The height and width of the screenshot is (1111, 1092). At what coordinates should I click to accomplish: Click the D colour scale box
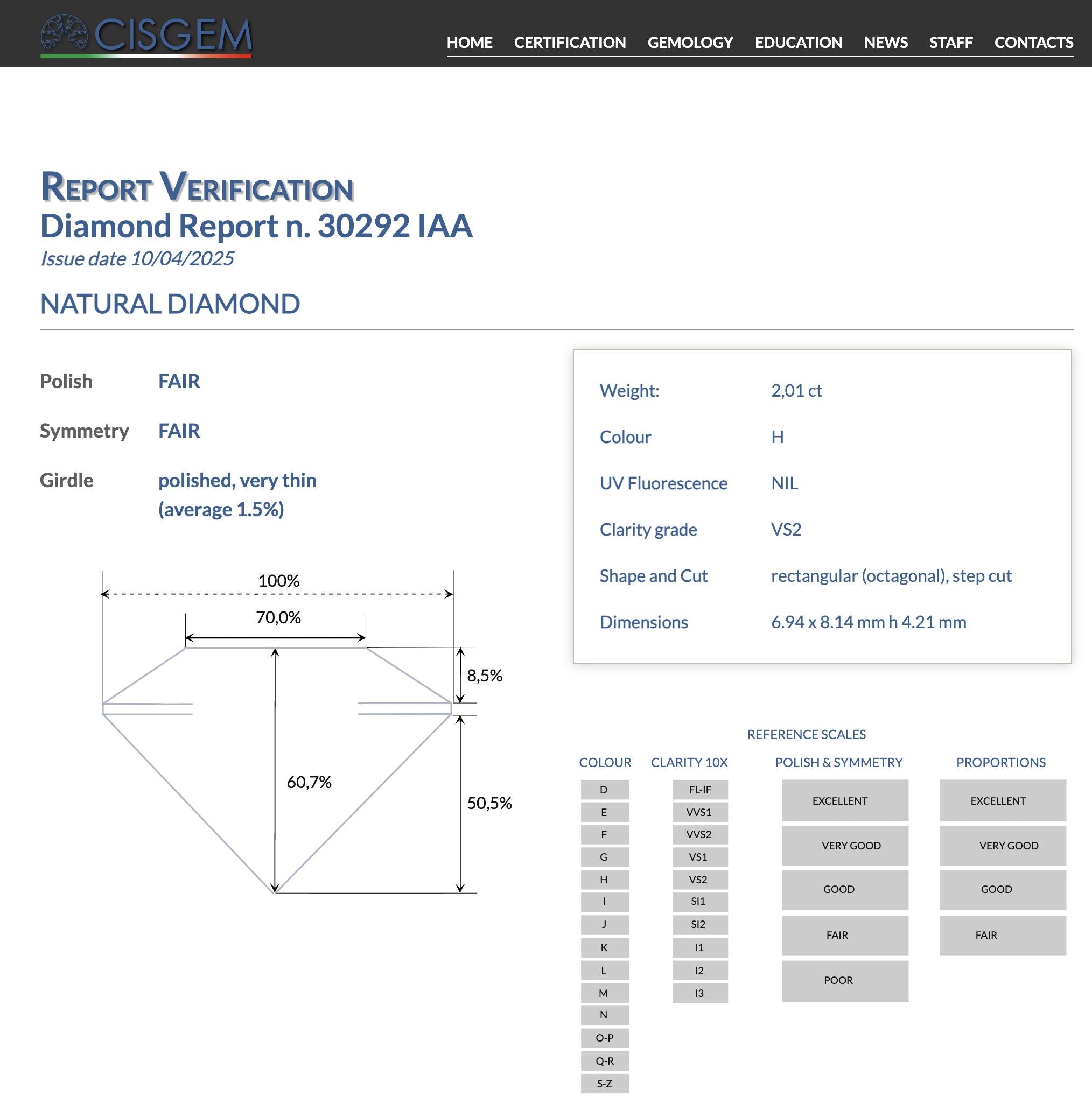[604, 790]
